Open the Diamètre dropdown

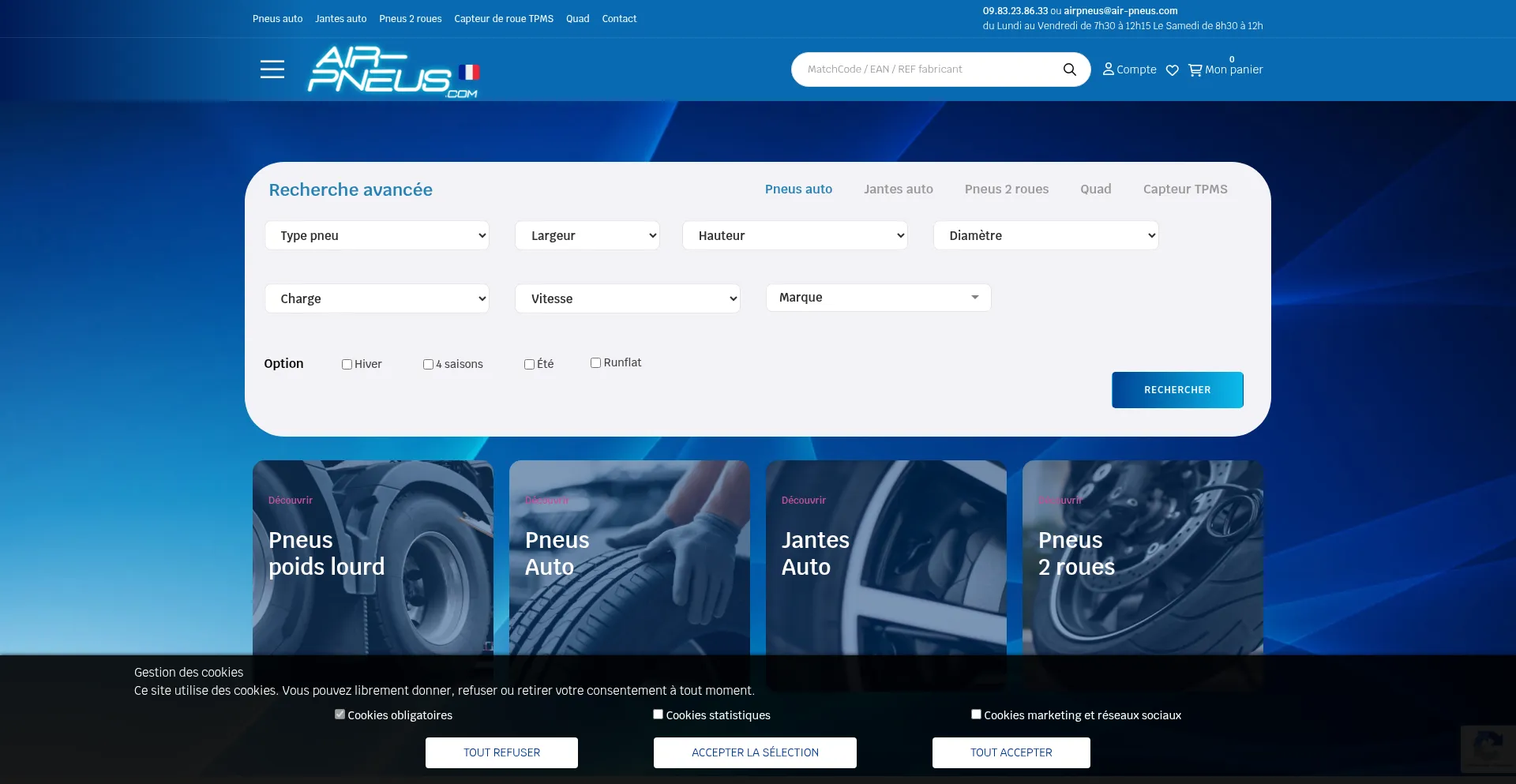pos(1045,235)
